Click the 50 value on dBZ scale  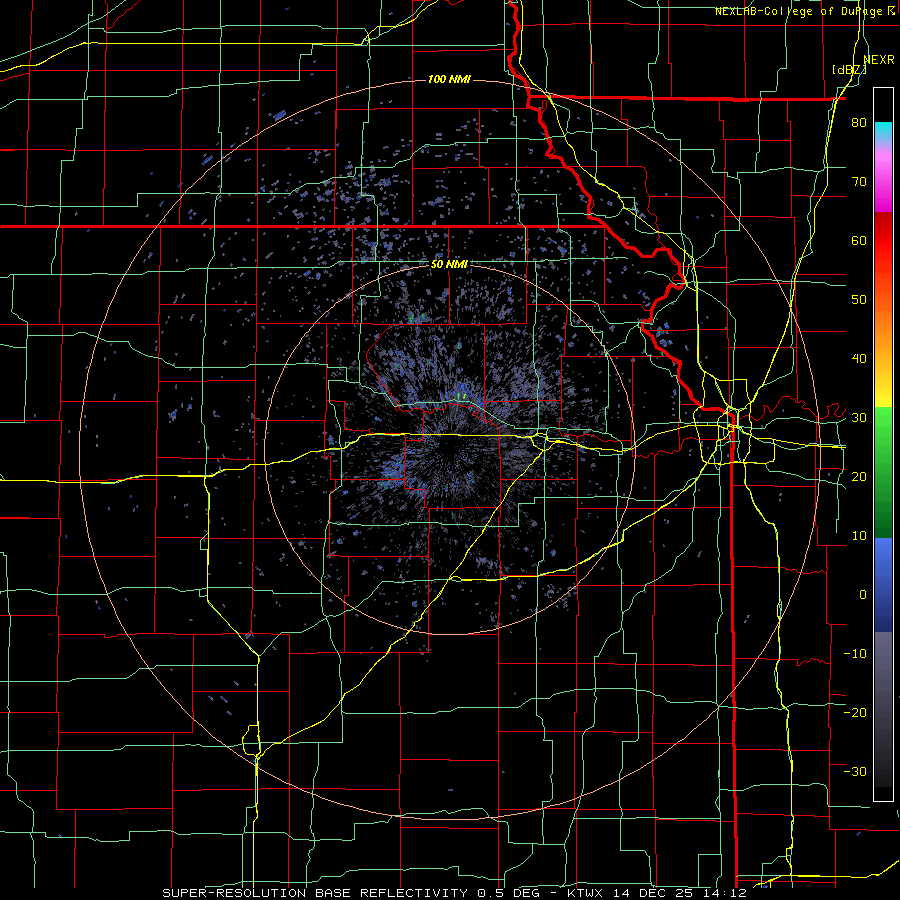[x=859, y=300]
